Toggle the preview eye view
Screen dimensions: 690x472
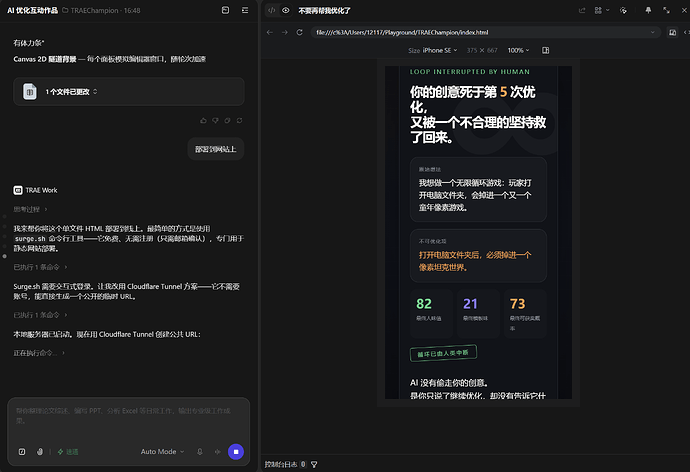point(286,10)
